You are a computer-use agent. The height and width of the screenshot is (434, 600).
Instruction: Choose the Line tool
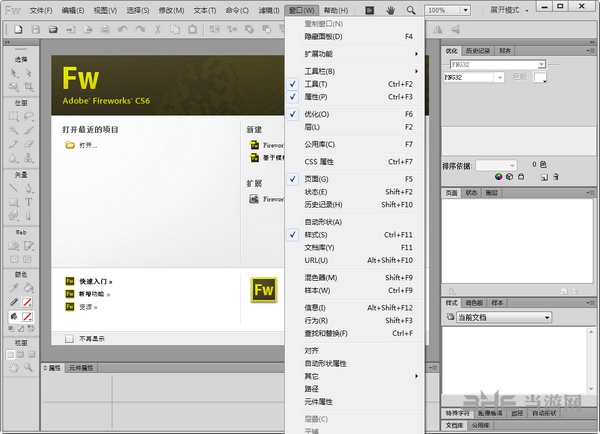tap(14, 188)
